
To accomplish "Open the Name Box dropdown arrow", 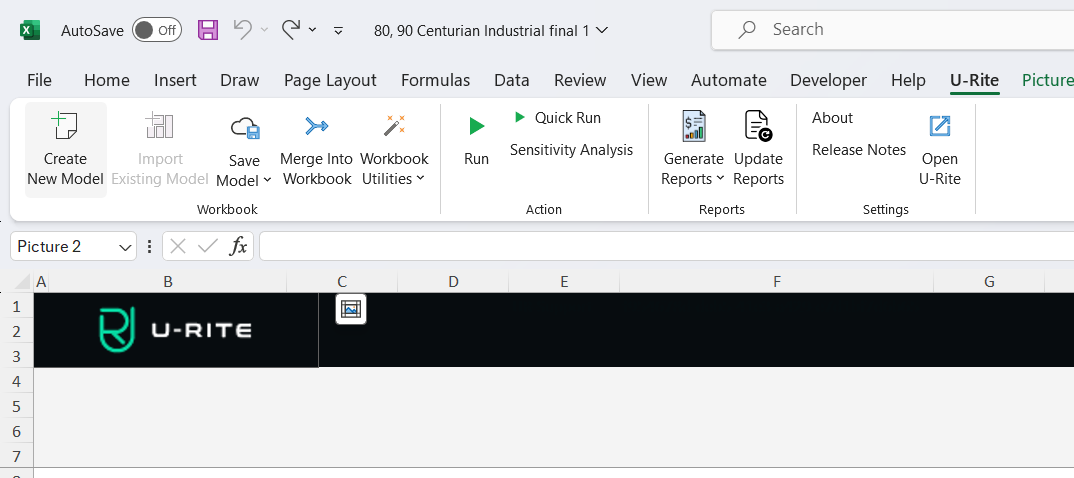I will pos(126,247).
